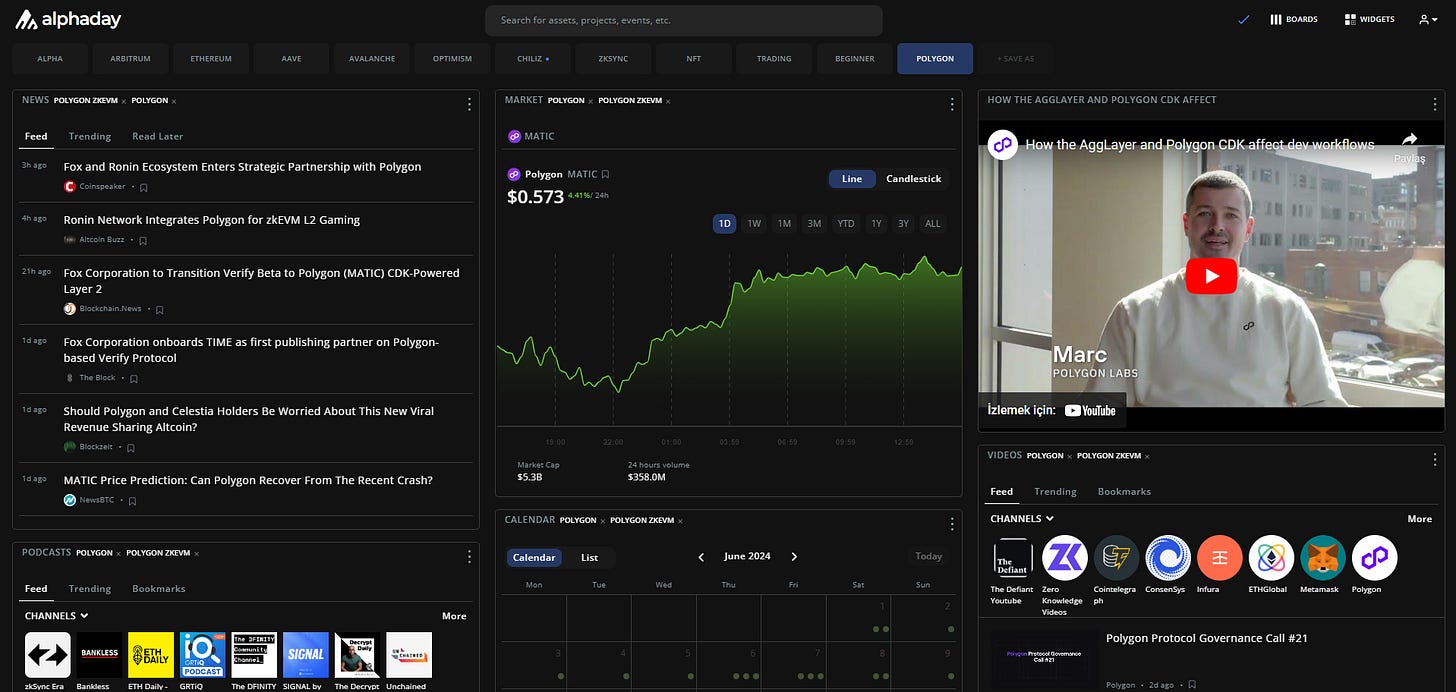Switch chart to Line view
Viewport: 1456px width, 692px height.
point(852,179)
